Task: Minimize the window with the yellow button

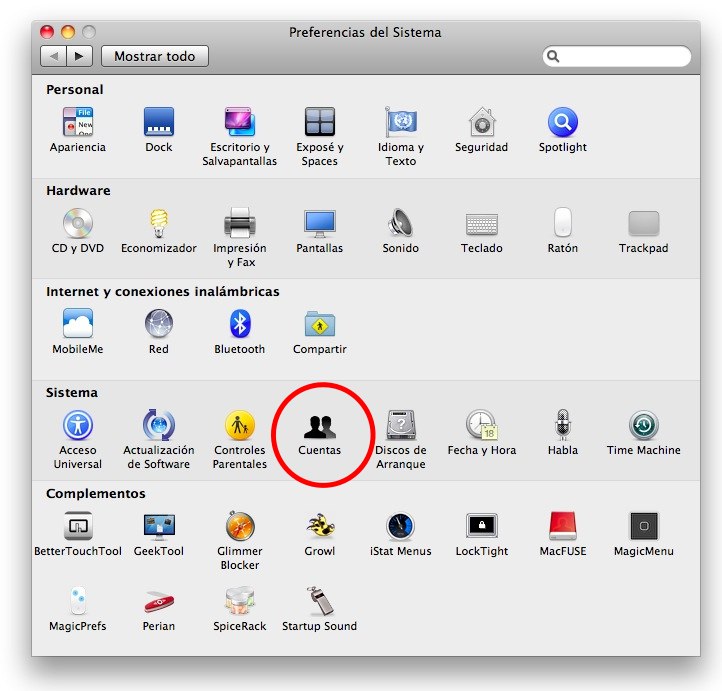Action: click(68, 32)
